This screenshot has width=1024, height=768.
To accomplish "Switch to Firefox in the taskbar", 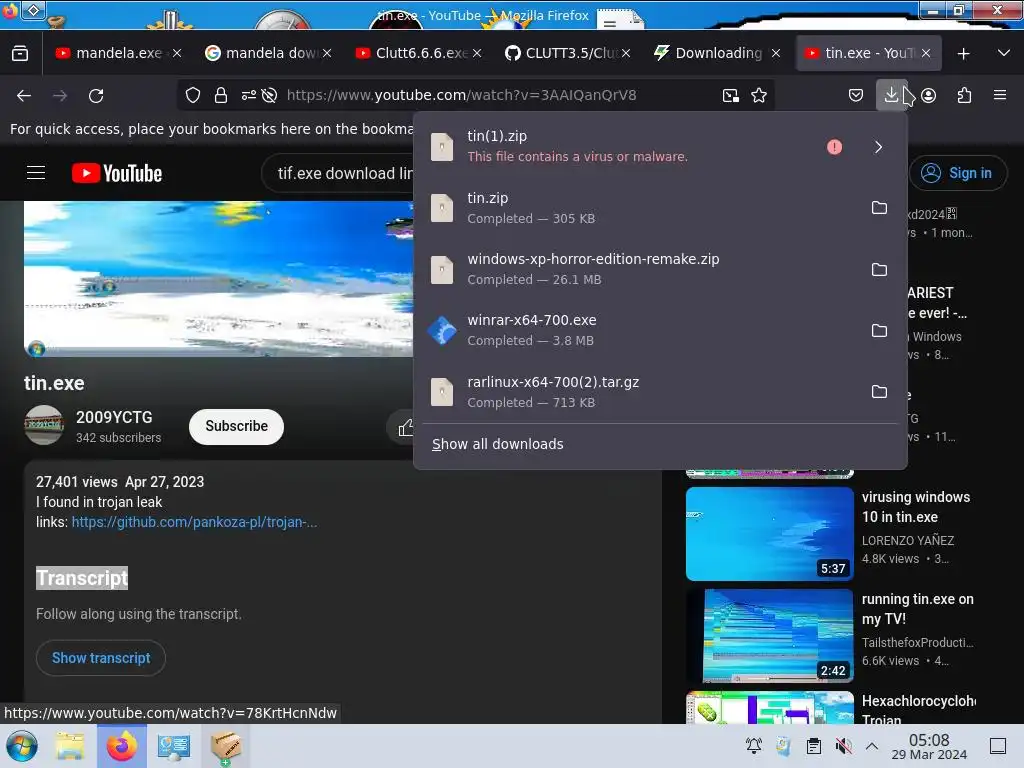I will point(122,746).
